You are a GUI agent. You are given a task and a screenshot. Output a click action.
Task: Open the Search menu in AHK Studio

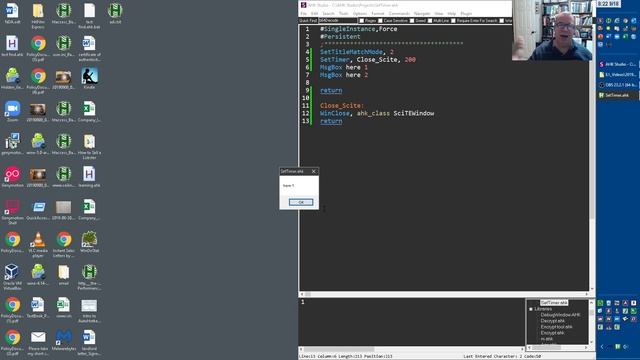[328, 13]
